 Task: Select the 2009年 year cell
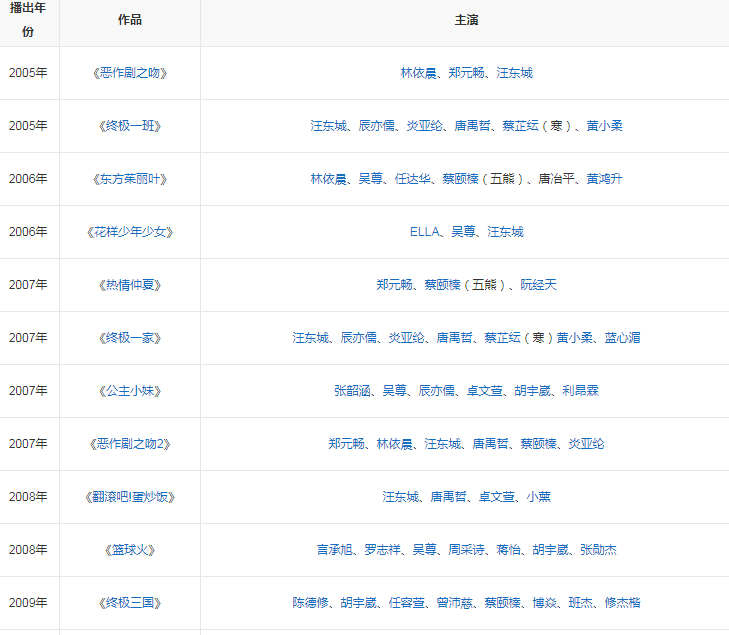tap(28, 603)
